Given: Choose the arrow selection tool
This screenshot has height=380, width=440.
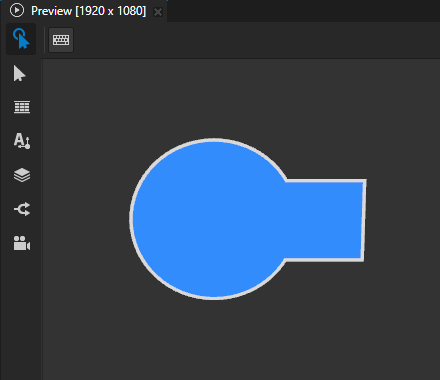Looking at the screenshot, I should (x=20, y=73).
